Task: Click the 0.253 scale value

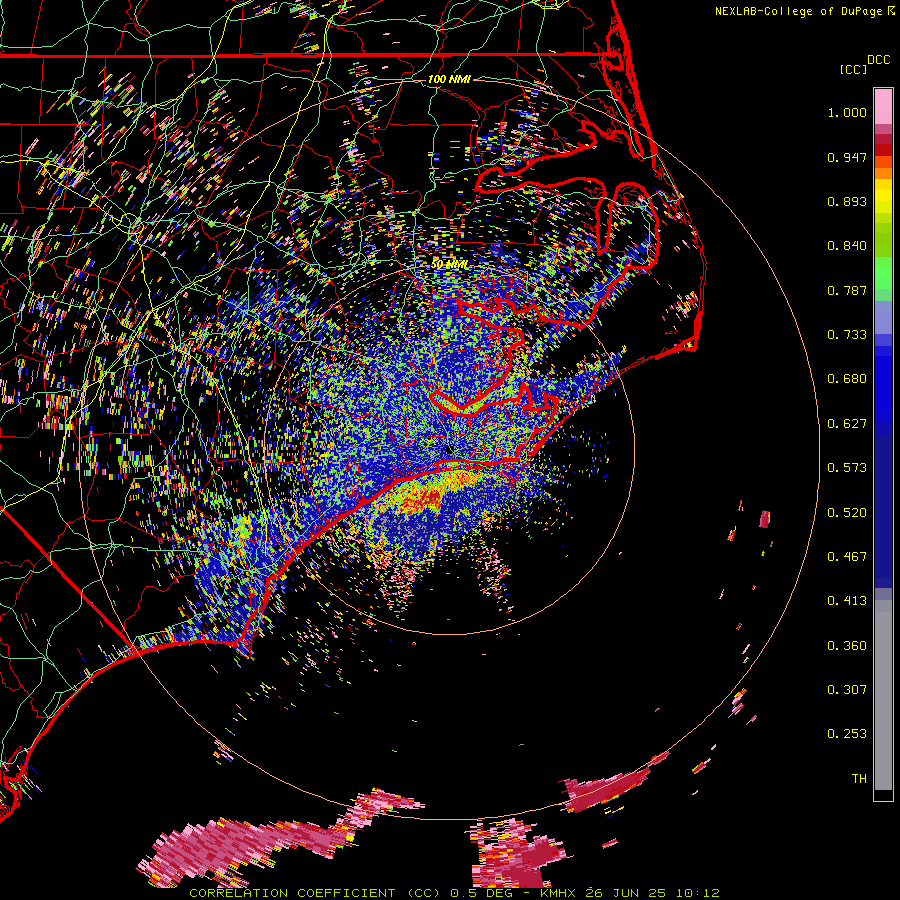Action: pyautogui.click(x=847, y=734)
